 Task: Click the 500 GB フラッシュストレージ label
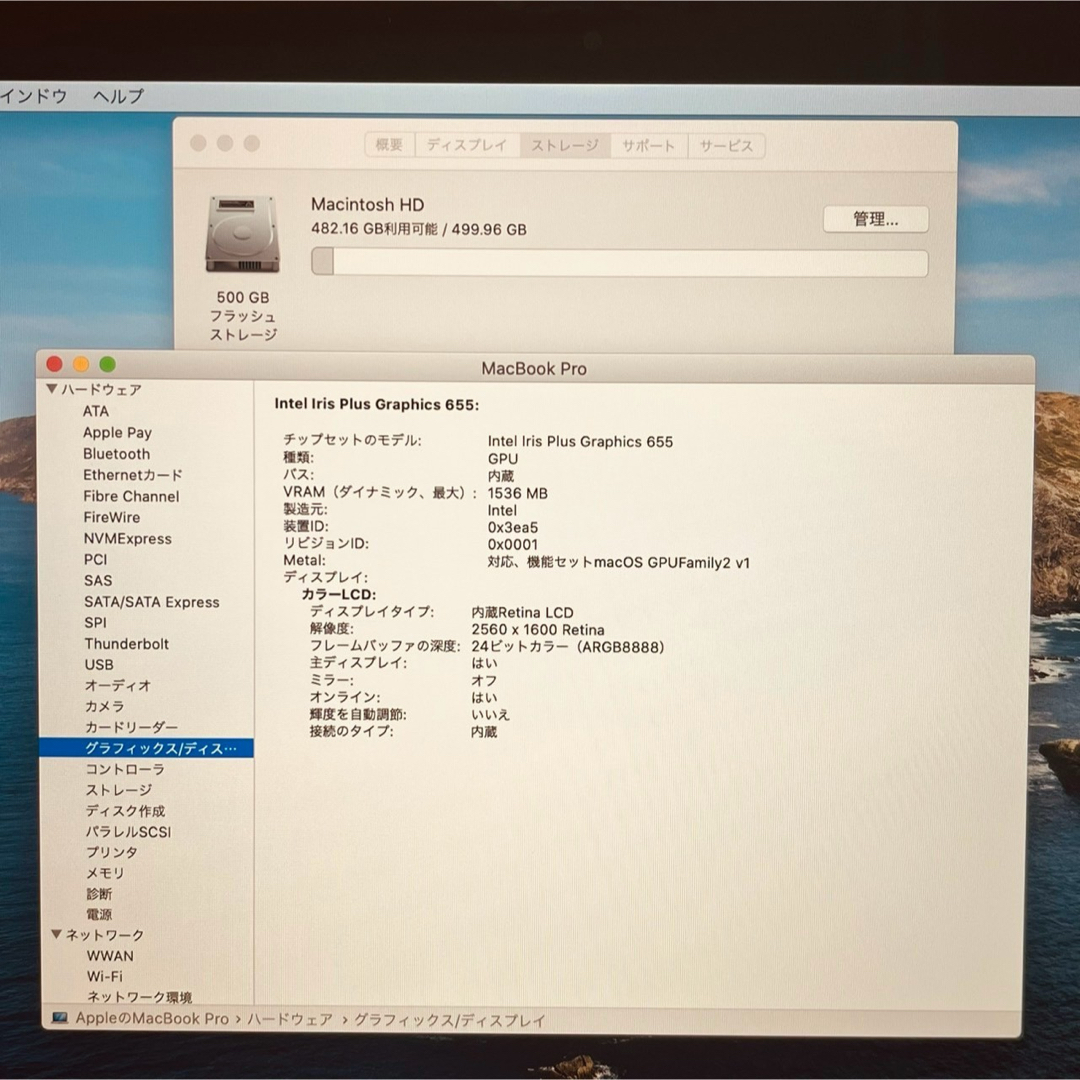(243, 316)
